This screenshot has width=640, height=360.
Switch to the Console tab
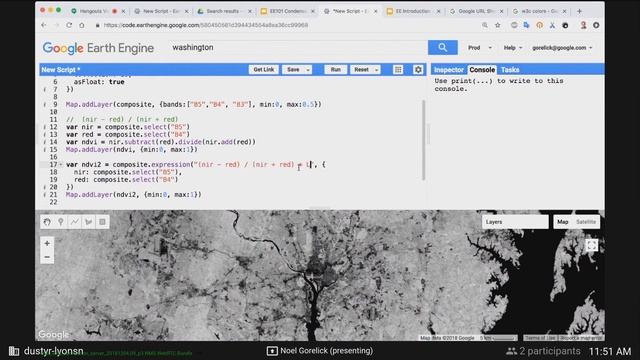(482, 70)
